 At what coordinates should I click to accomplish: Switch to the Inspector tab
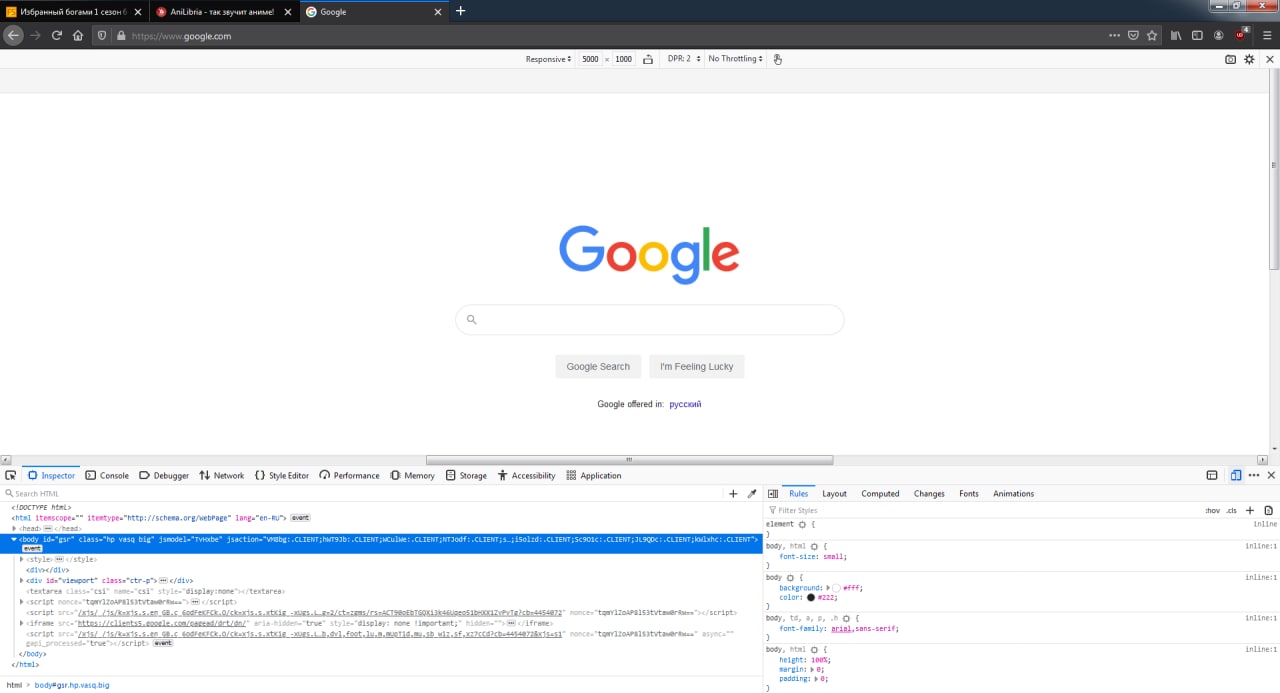point(51,475)
